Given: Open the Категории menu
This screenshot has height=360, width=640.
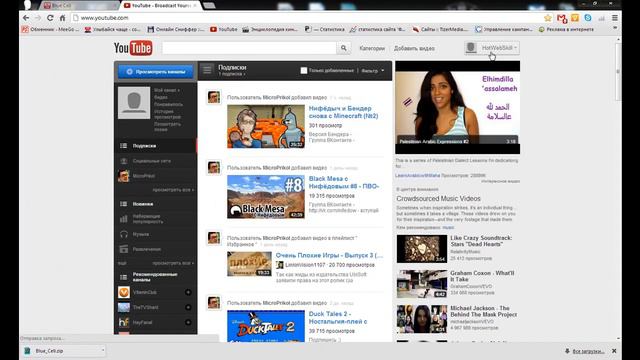Looking at the screenshot, I should pos(372,48).
